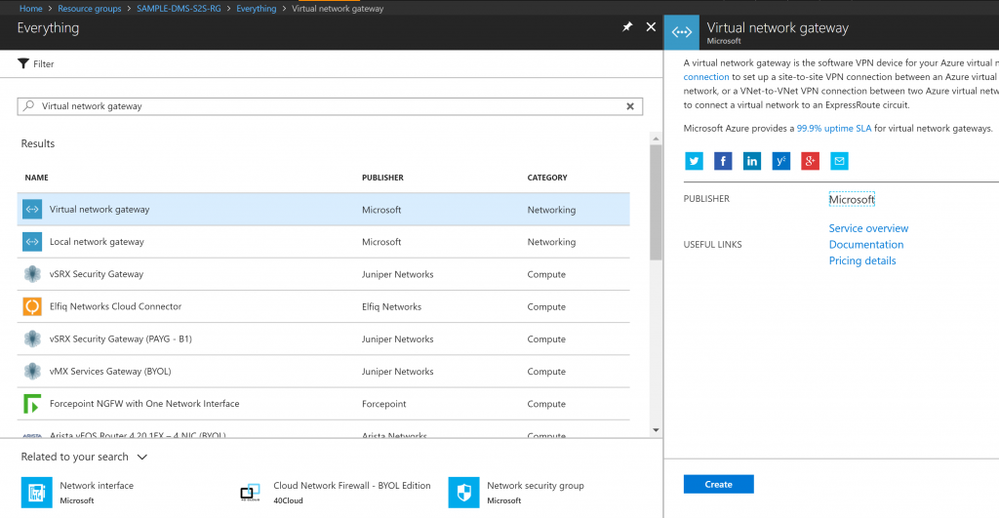Select vSRX Security Gateway (PAYG - B1)

click(x=323, y=339)
